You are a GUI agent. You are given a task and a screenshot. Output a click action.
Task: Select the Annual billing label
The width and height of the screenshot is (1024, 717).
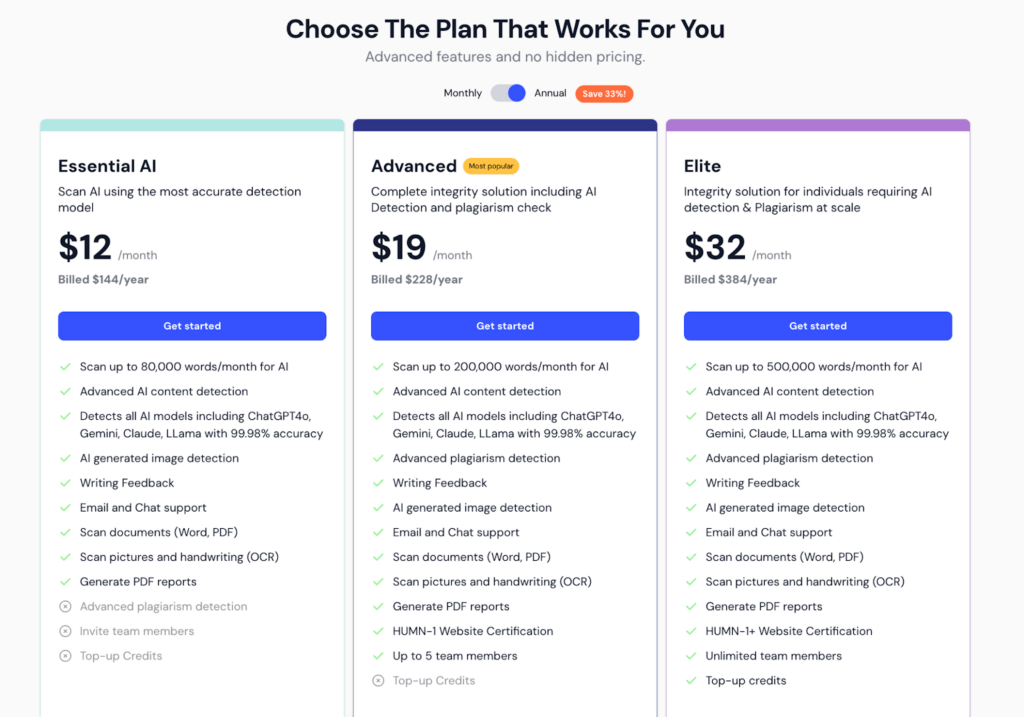[x=550, y=93]
